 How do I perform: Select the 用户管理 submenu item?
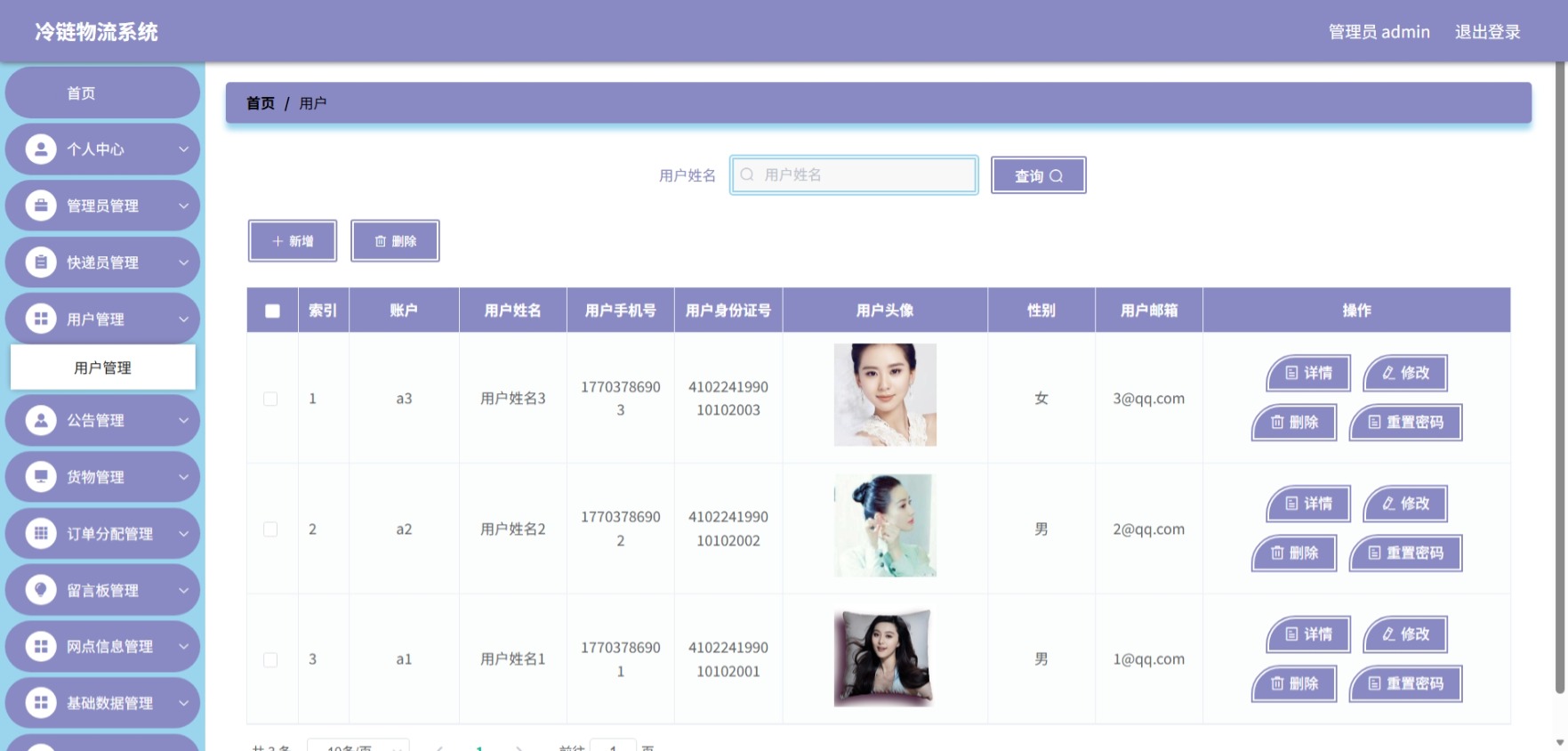[103, 367]
